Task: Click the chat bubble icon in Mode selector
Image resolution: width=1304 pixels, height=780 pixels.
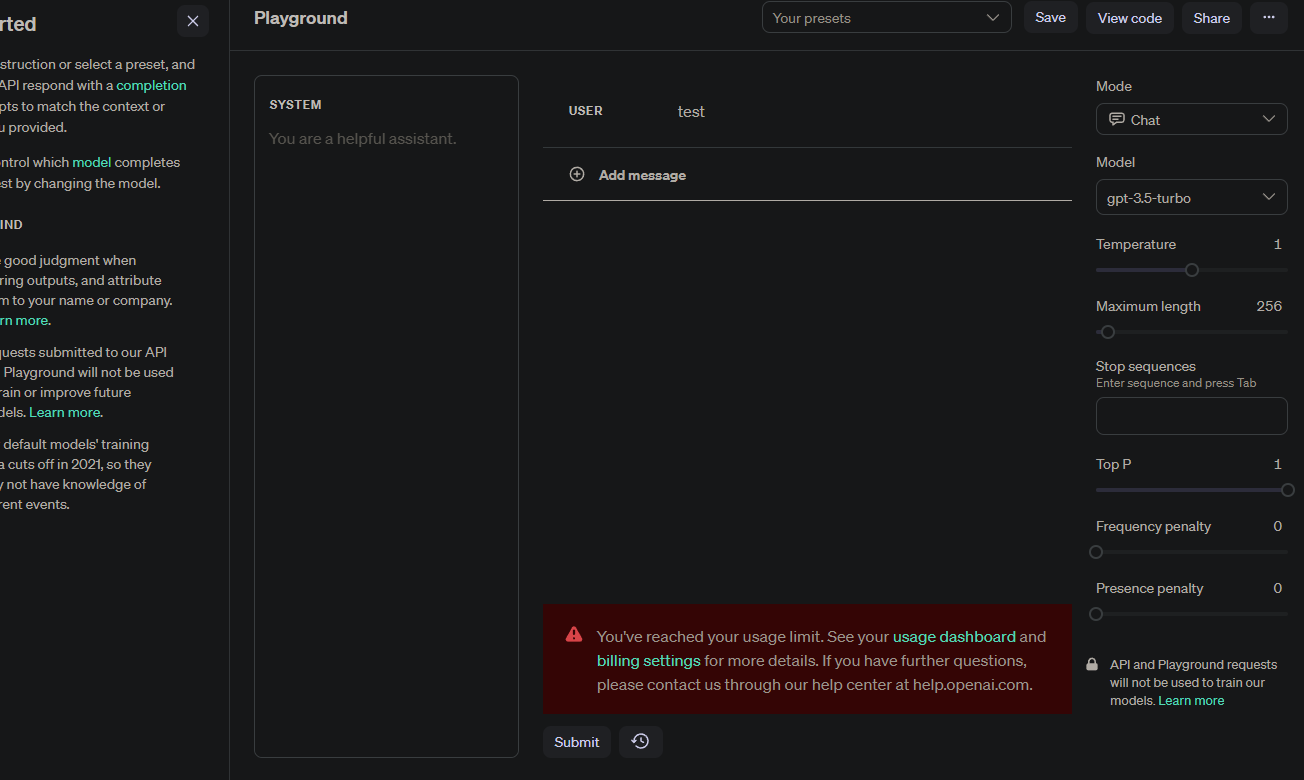Action: coord(1115,119)
